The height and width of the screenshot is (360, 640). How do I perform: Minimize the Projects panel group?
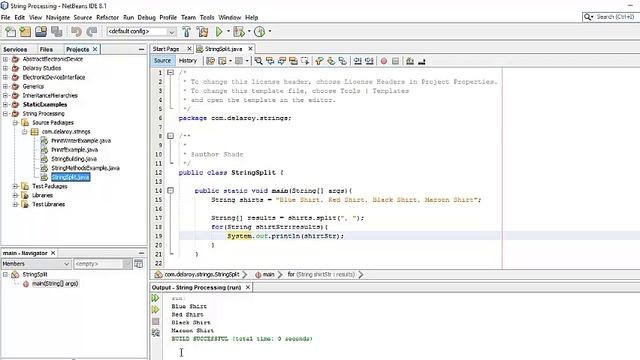[x=141, y=49]
